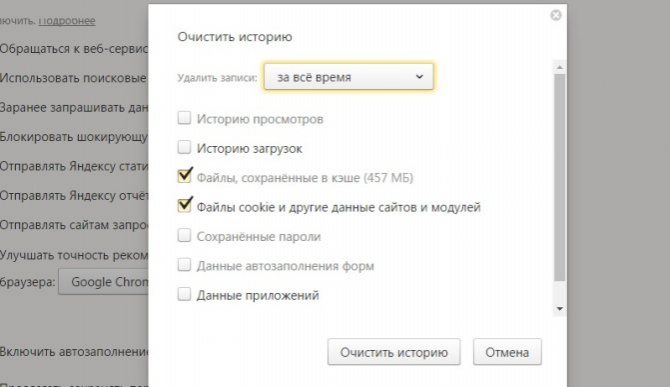Uncheck 'Файлы, сохранённые в кэше' checkbox
Screen dimensions: 670x387
pyautogui.click(x=184, y=176)
